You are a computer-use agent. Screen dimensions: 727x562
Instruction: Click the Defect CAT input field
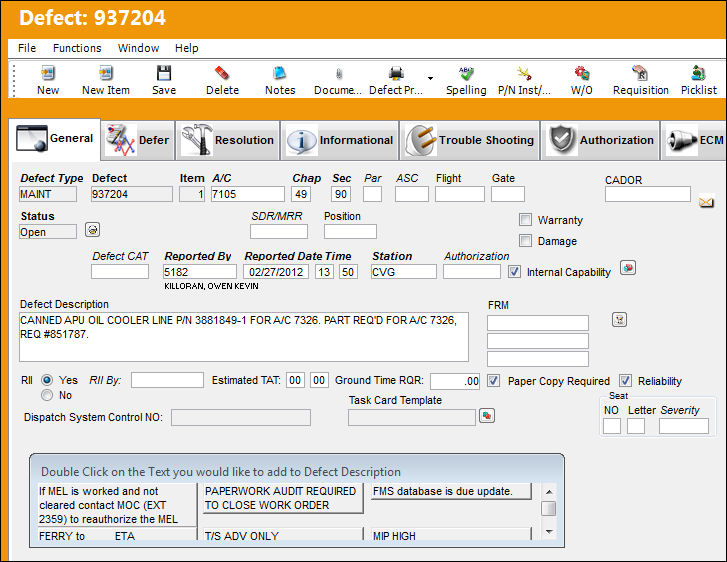point(120,271)
